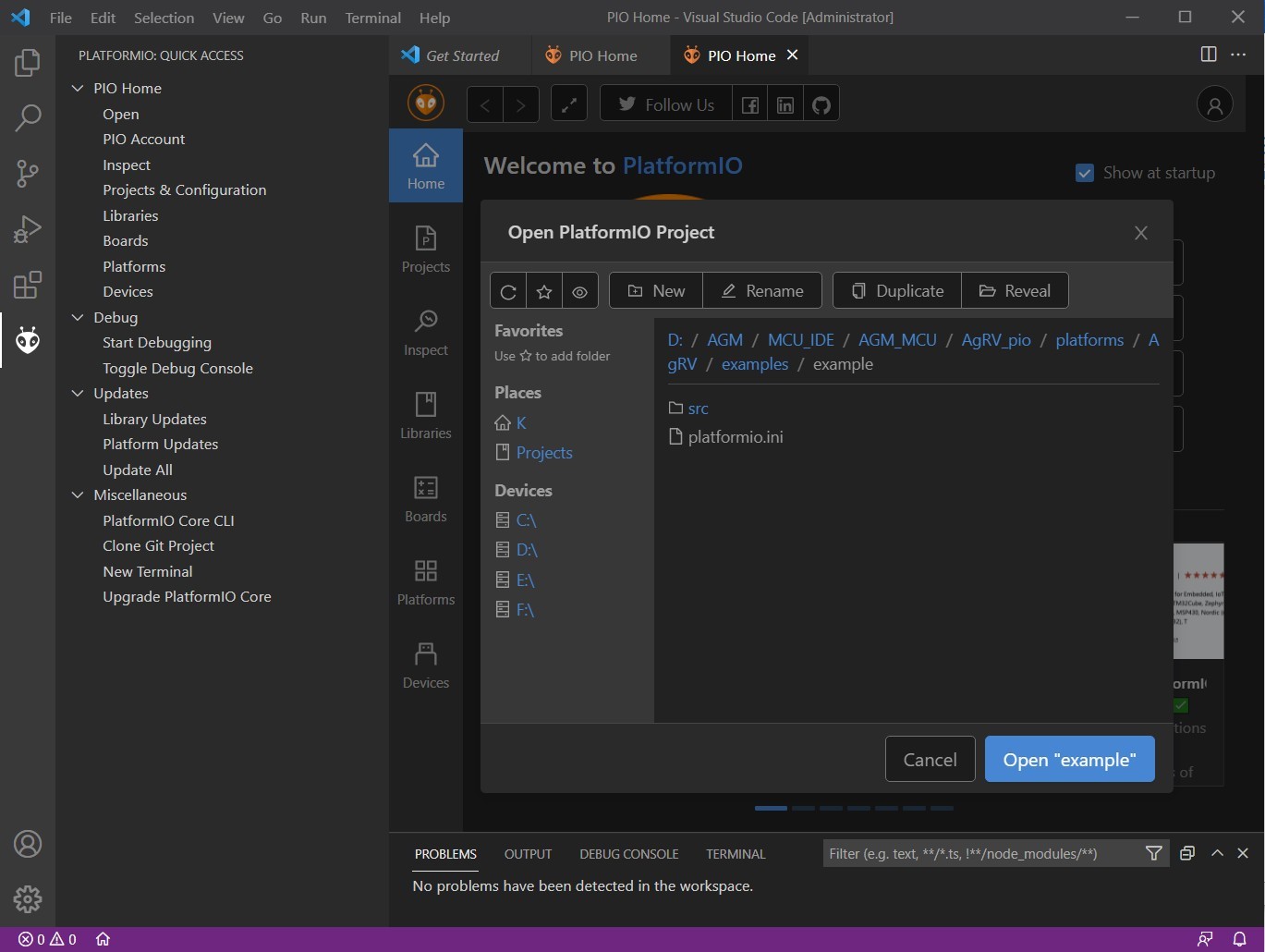Collapse the PIO Home tree section
This screenshot has width=1265, height=952.
(78, 88)
